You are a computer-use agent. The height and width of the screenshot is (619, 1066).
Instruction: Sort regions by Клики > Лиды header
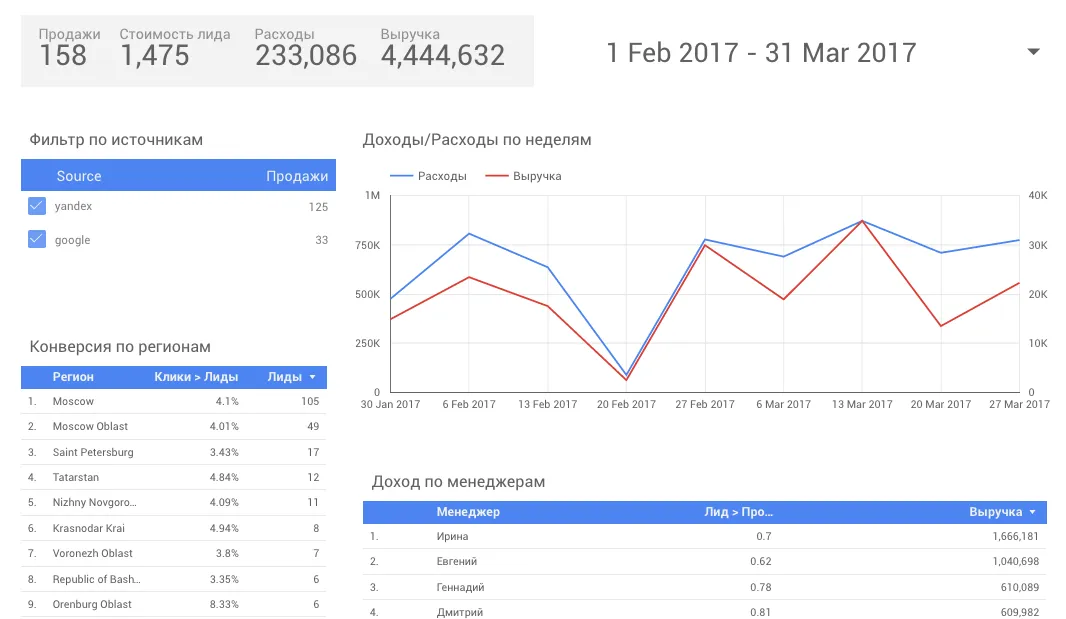tap(196, 377)
